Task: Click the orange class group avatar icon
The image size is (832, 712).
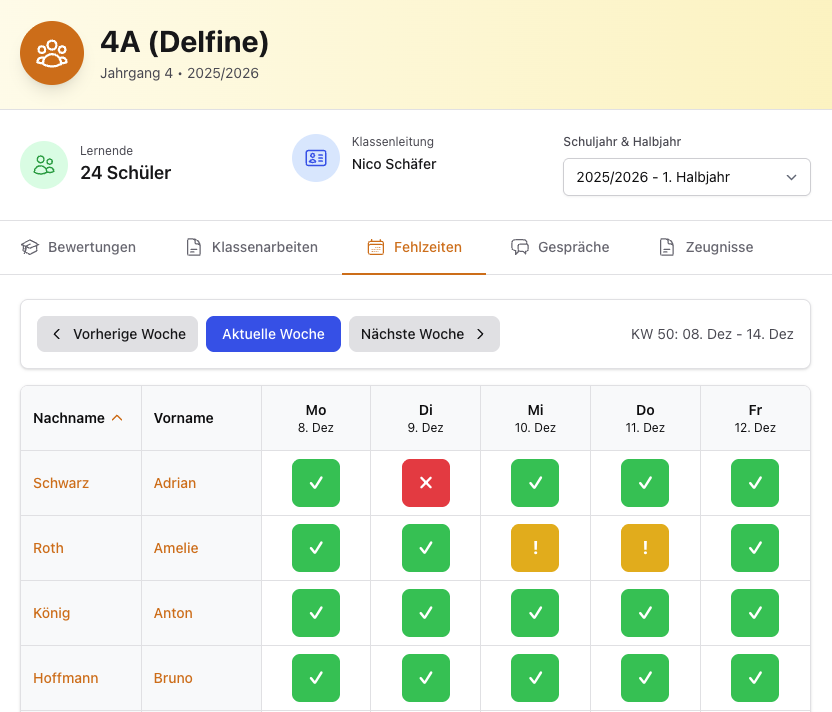Action: 52,53
